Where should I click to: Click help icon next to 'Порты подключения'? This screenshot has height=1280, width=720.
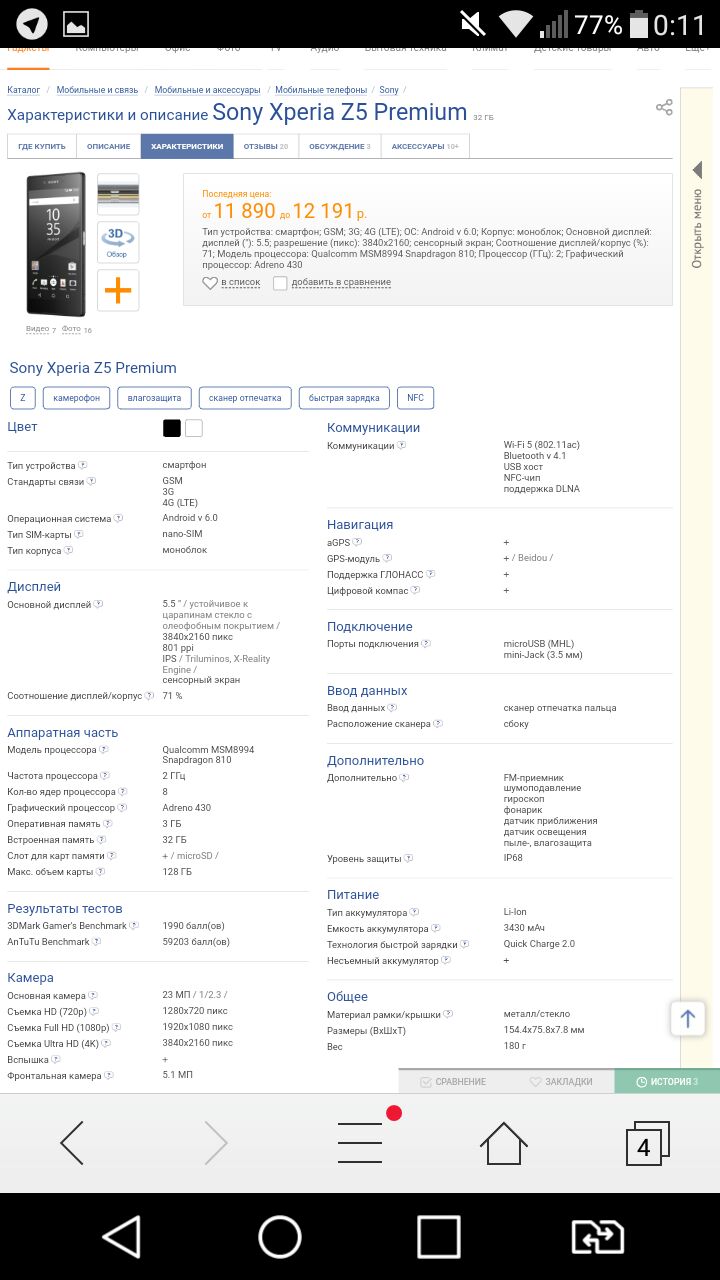coord(426,644)
